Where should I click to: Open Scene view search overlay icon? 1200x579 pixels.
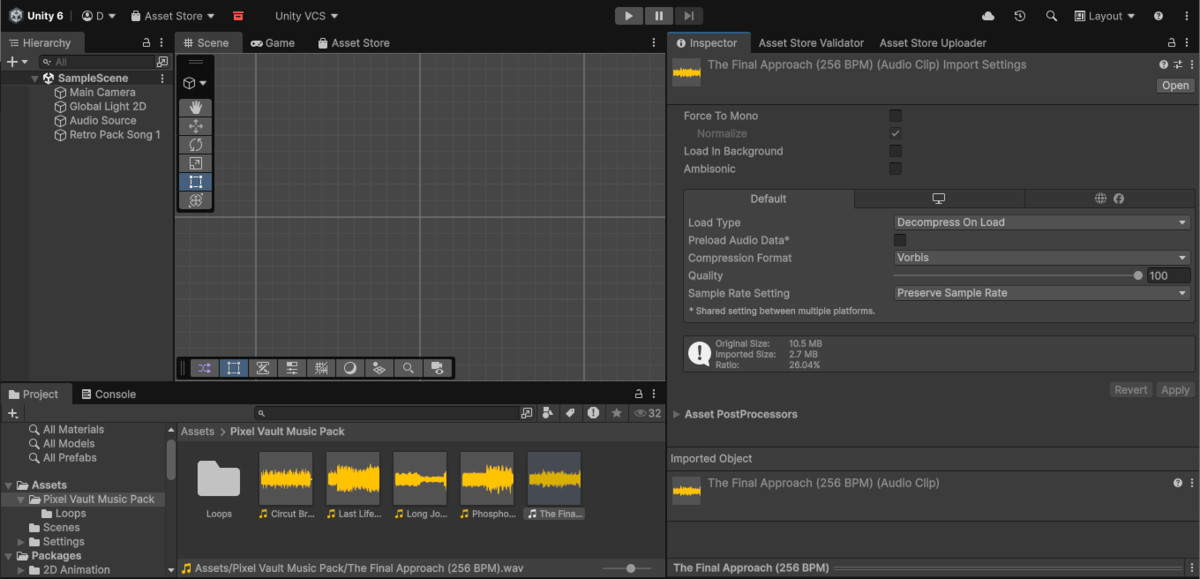pos(408,368)
